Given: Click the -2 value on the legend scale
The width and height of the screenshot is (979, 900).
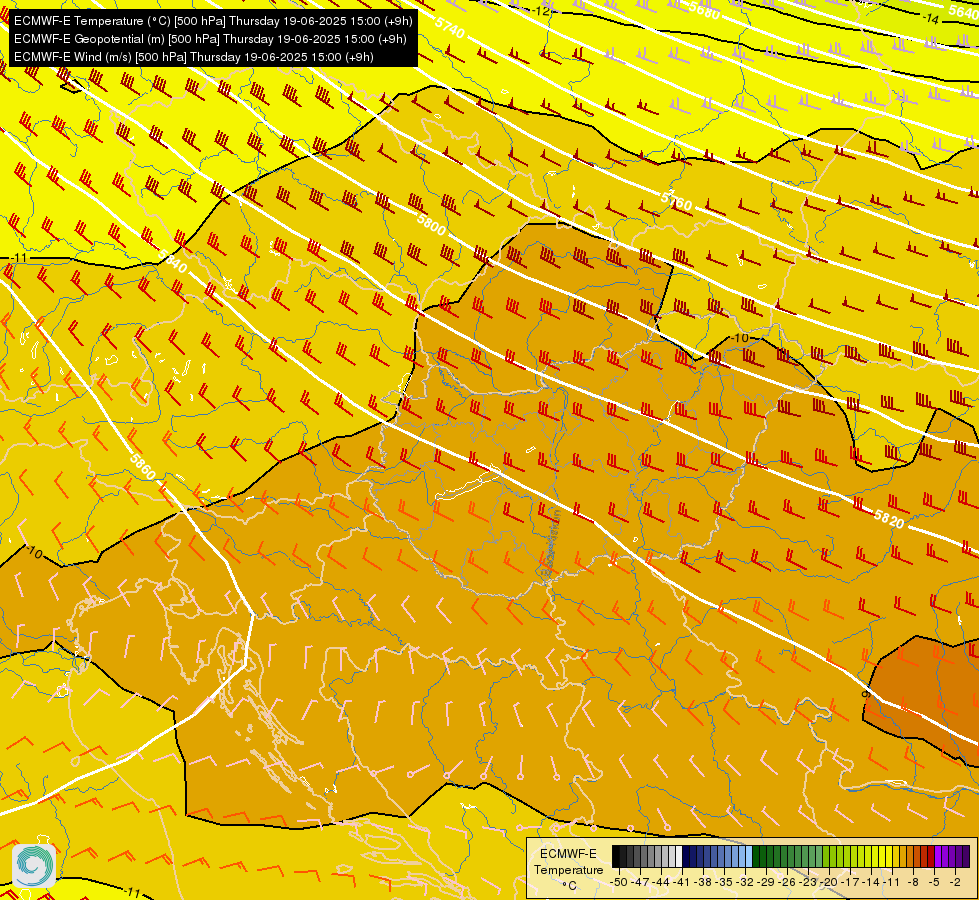Looking at the screenshot, I should tap(955, 882).
